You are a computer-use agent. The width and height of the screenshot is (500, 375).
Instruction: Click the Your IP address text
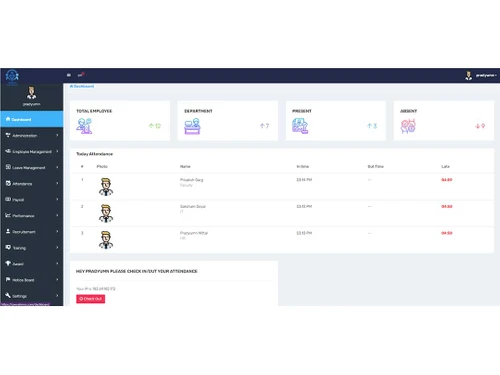96,289
